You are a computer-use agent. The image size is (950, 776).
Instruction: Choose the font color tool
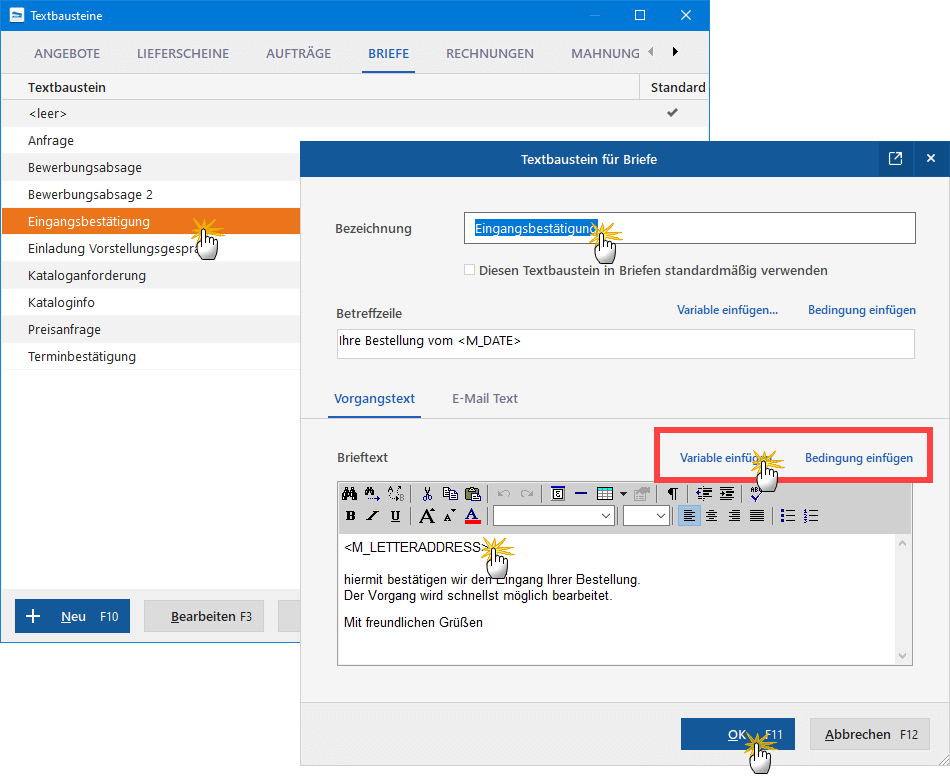(x=473, y=516)
